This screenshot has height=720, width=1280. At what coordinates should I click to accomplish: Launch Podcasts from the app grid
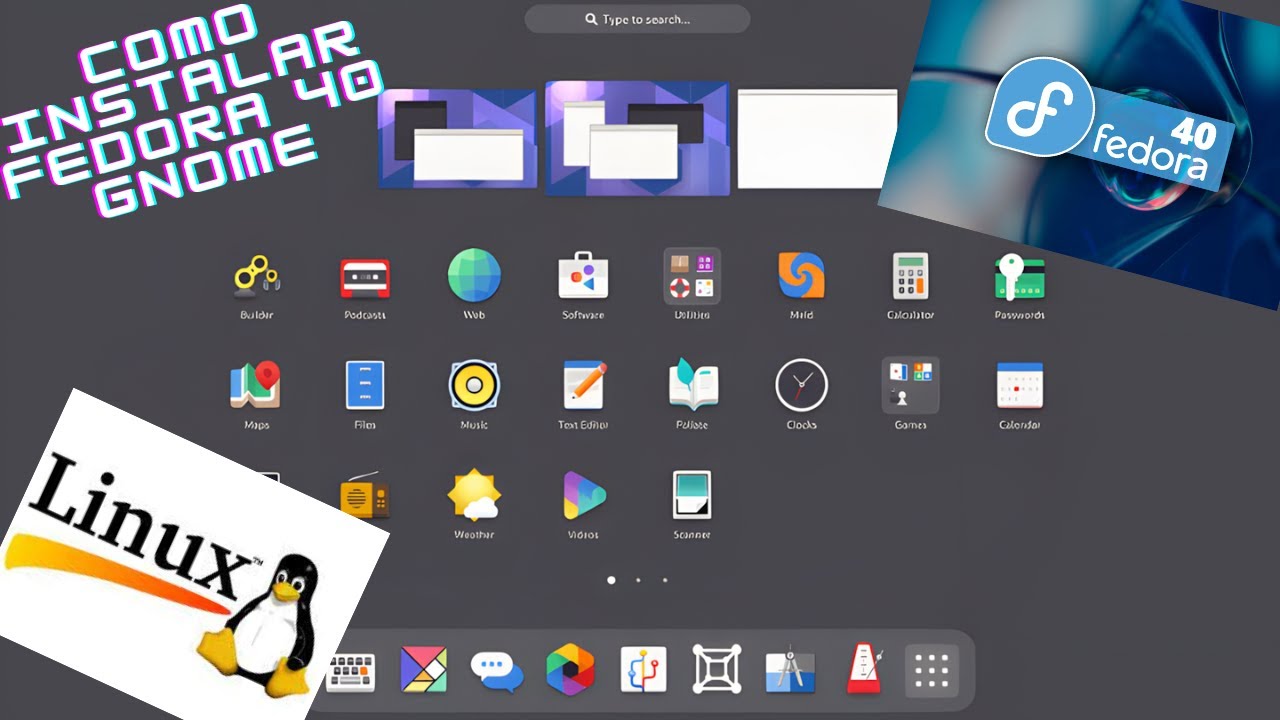click(x=365, y=276)
